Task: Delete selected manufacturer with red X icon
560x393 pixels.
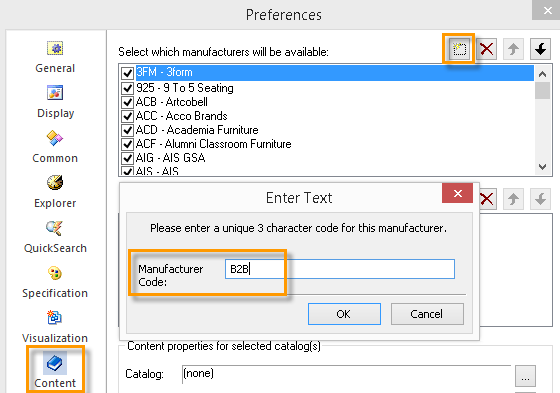Action: [486, 49]
